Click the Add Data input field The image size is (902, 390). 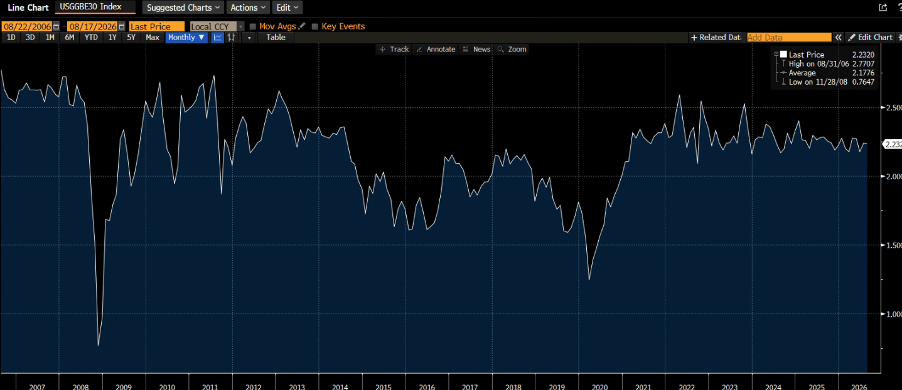789,37
